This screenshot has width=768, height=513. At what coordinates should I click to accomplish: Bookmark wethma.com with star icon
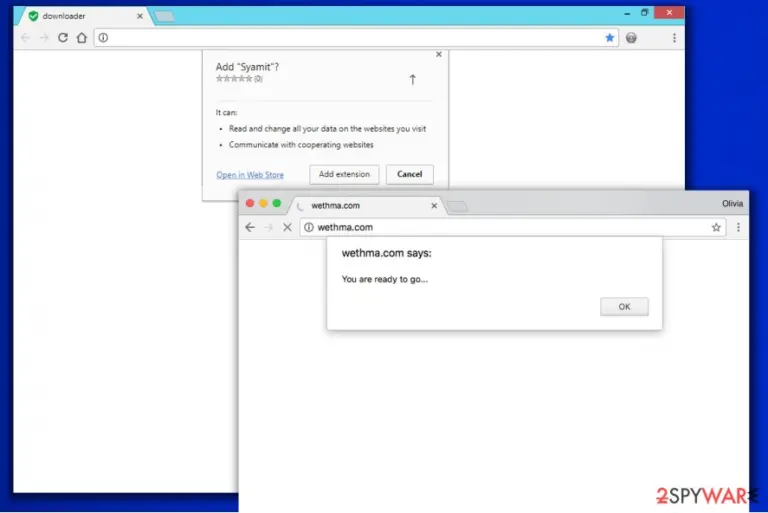point(716,227)
